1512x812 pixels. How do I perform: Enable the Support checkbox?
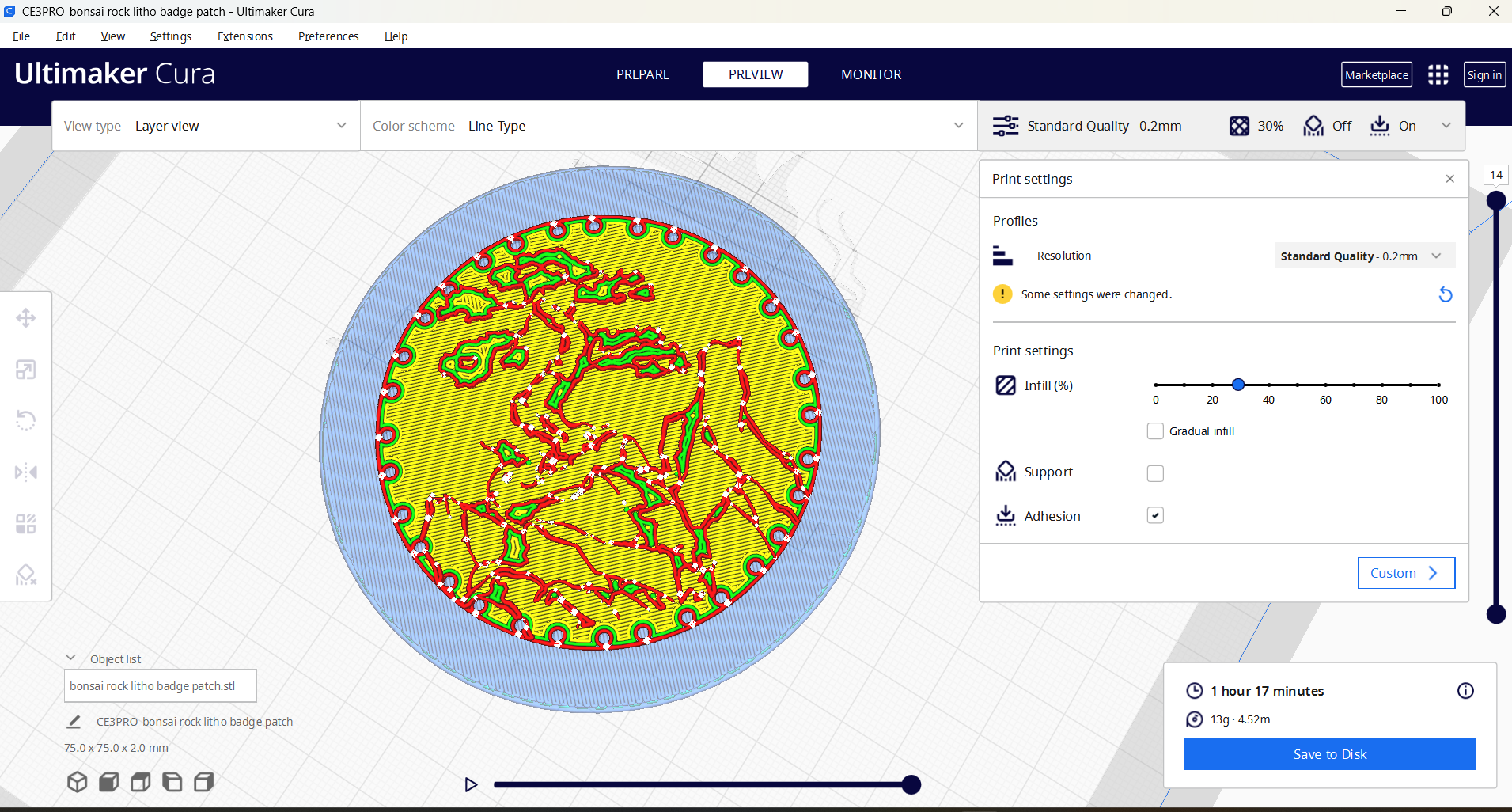(x=1155, y=473)
